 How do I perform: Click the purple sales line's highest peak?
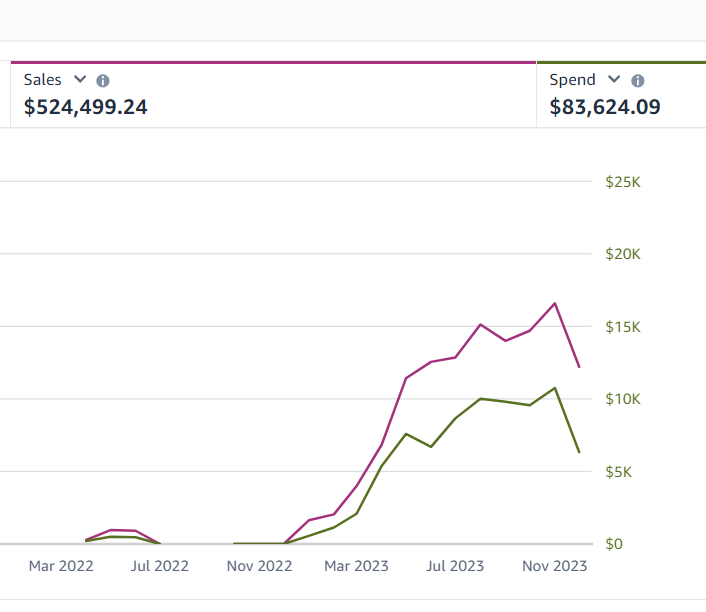(x=555, y=303)
